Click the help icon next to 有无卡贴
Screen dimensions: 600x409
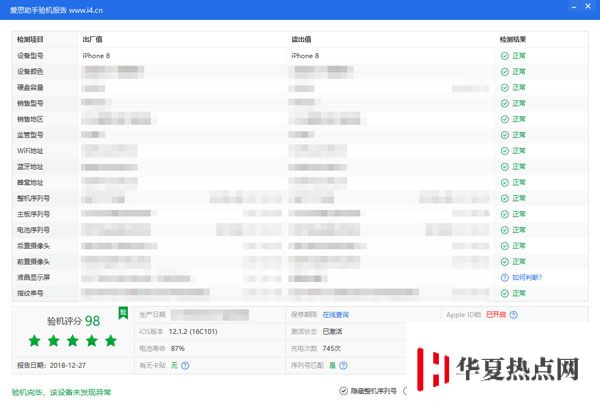(x=185, y=365)
